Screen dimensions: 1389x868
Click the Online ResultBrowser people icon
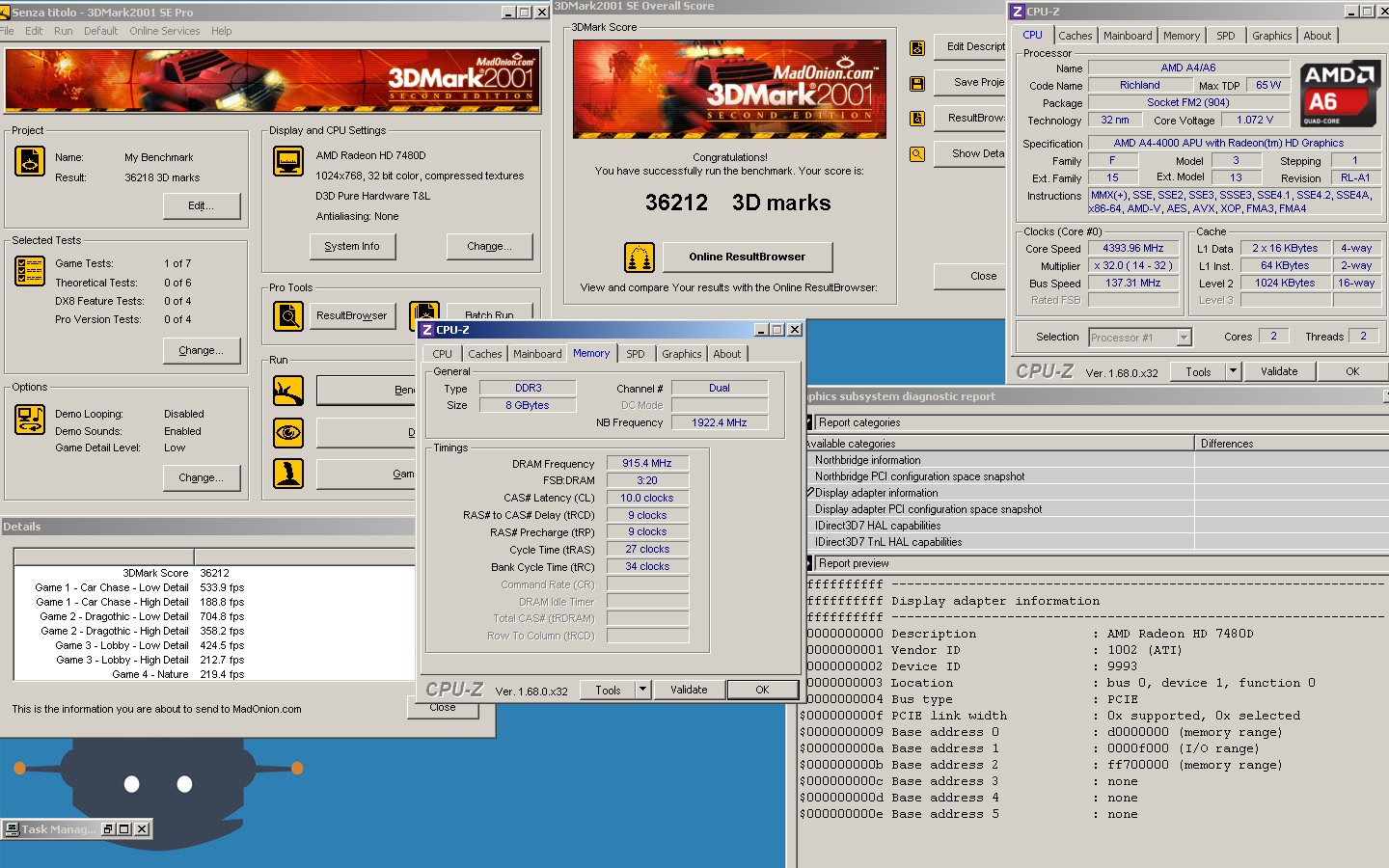[x=640, y=258]
